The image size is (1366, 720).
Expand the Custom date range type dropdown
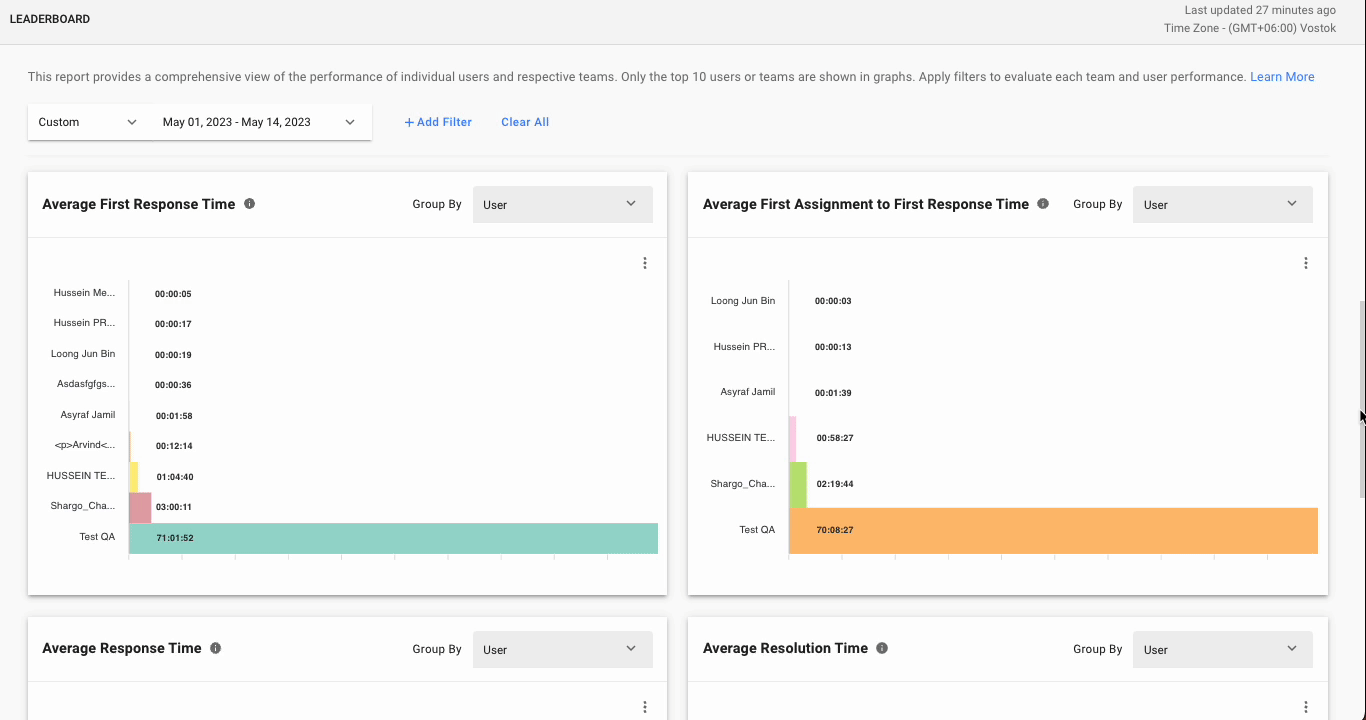click(88, 122)
